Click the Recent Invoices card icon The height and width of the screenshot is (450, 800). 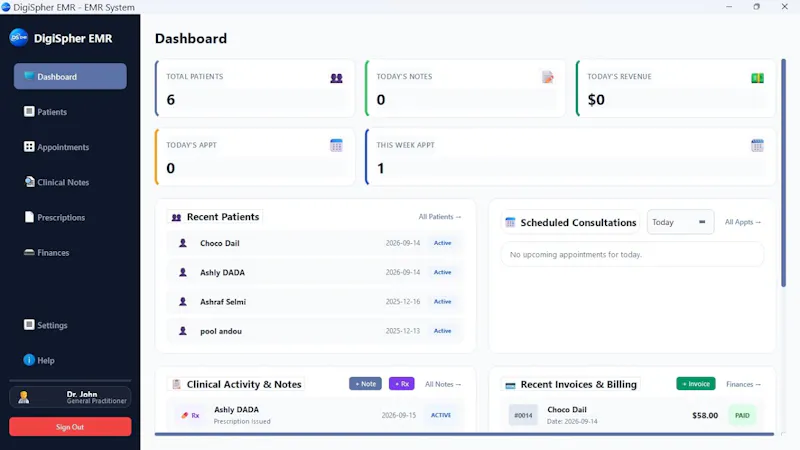click(x=510, y=385)
